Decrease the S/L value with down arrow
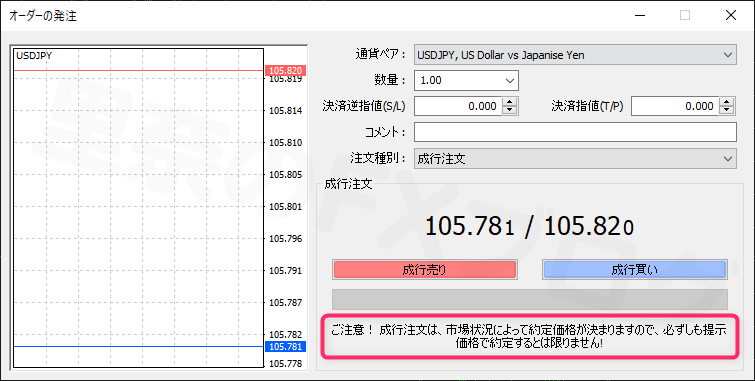The height and width of the screenshot is (381, 755). pyautogui.click(x=509, y=110)
